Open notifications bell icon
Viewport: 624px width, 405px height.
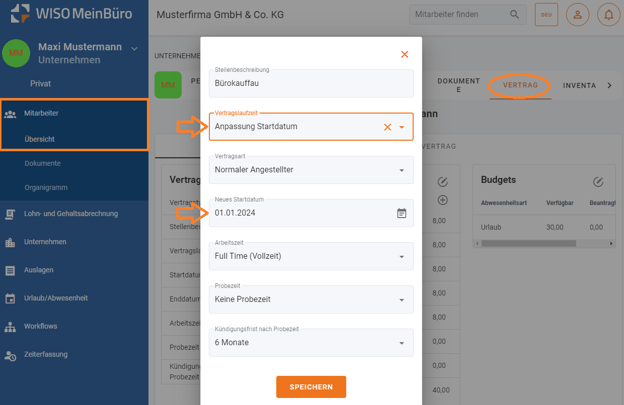pyautogui.click(x=608, y=15)
